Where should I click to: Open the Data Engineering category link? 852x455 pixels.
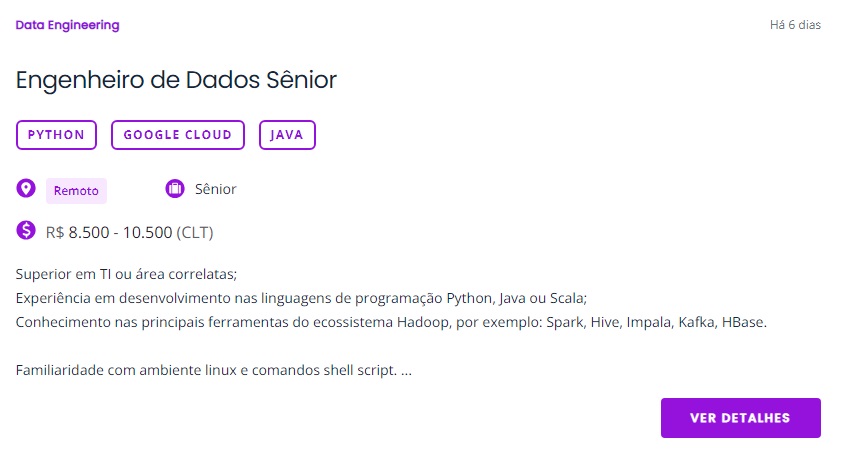67,25
